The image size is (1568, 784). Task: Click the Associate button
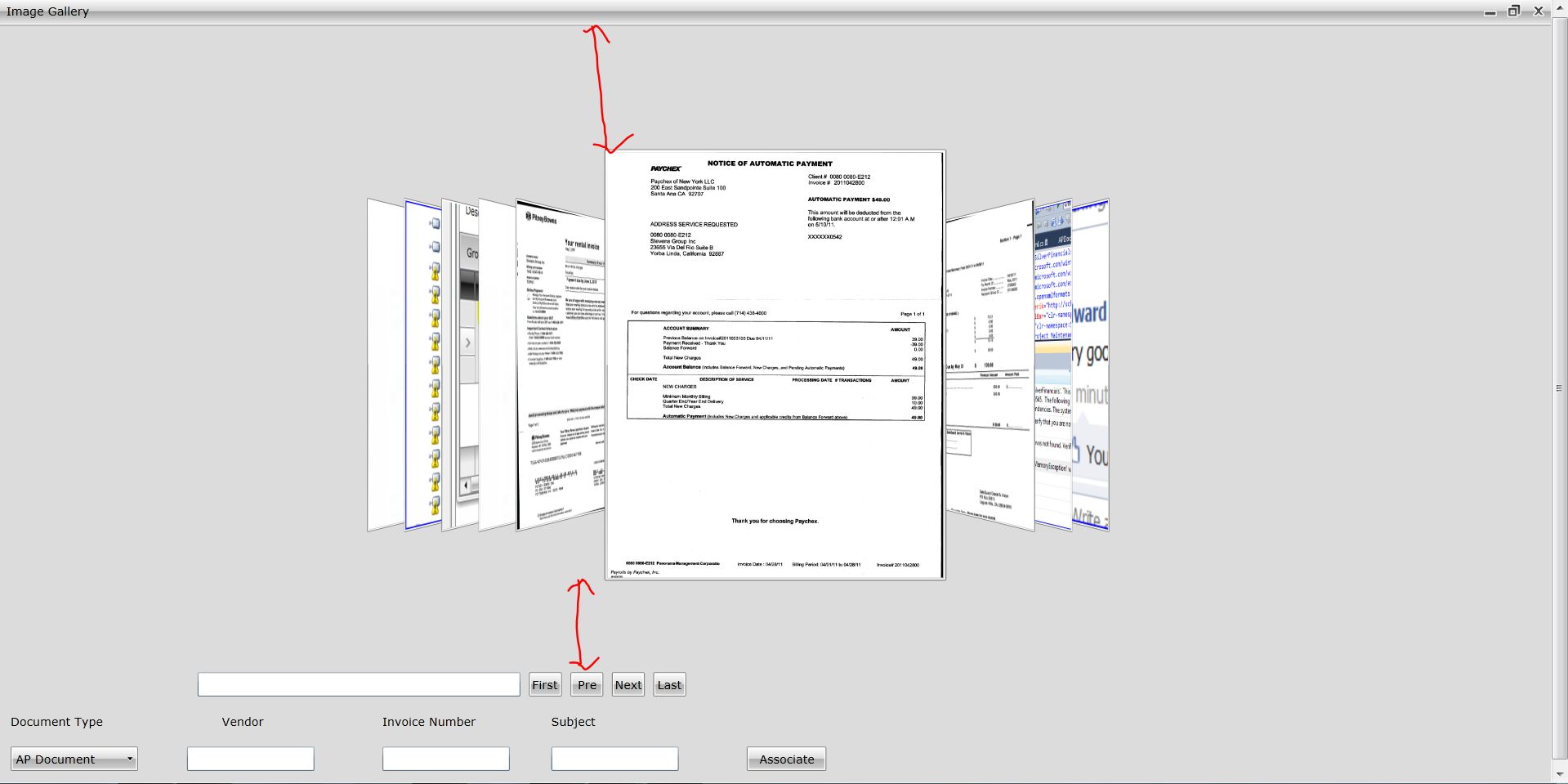tap(786, 759)
